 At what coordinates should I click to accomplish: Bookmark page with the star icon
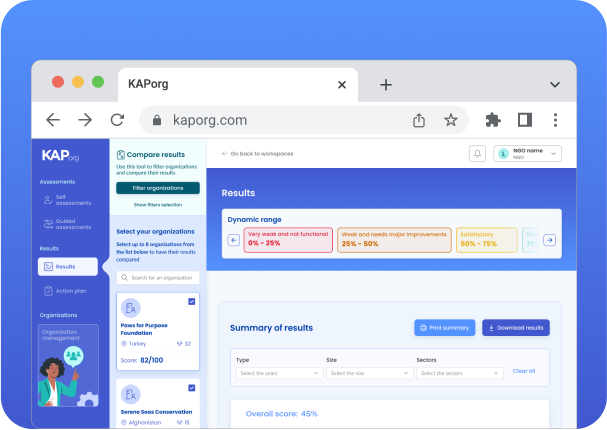(450, 120)
